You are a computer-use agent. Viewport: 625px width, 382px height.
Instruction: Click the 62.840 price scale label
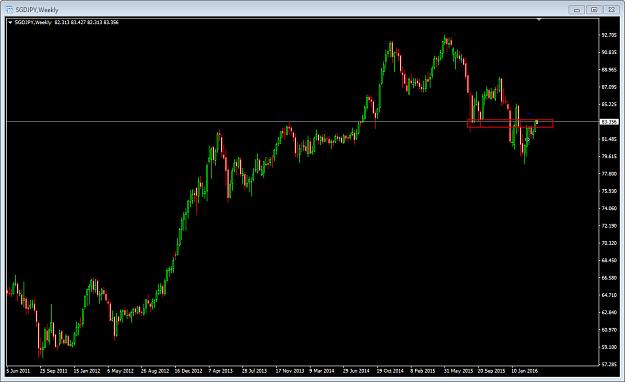[609, 313]
